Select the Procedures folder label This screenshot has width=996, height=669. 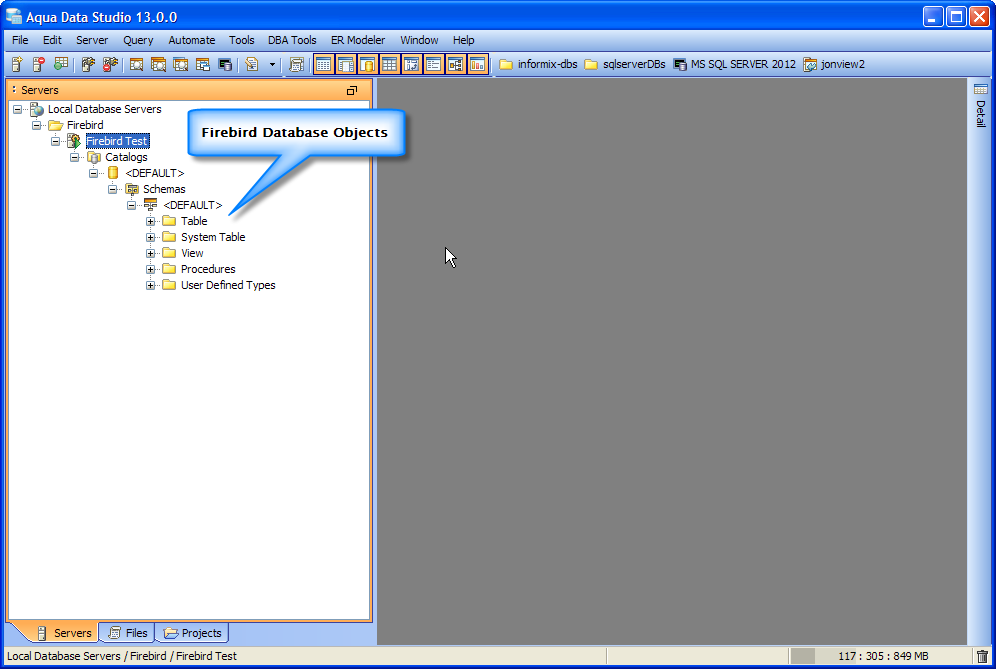[208, 269]
